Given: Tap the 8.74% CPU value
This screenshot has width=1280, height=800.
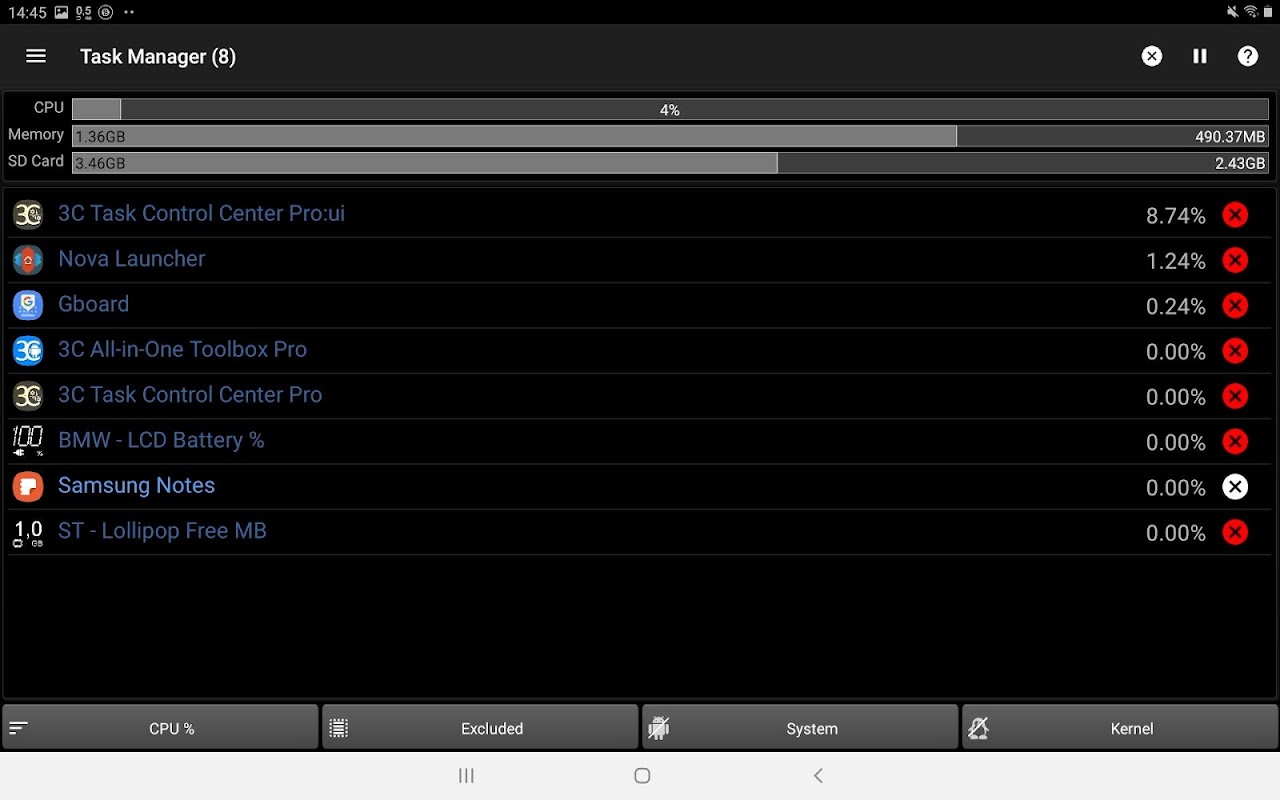Looking at the screenshot, I should [1175, 216].
